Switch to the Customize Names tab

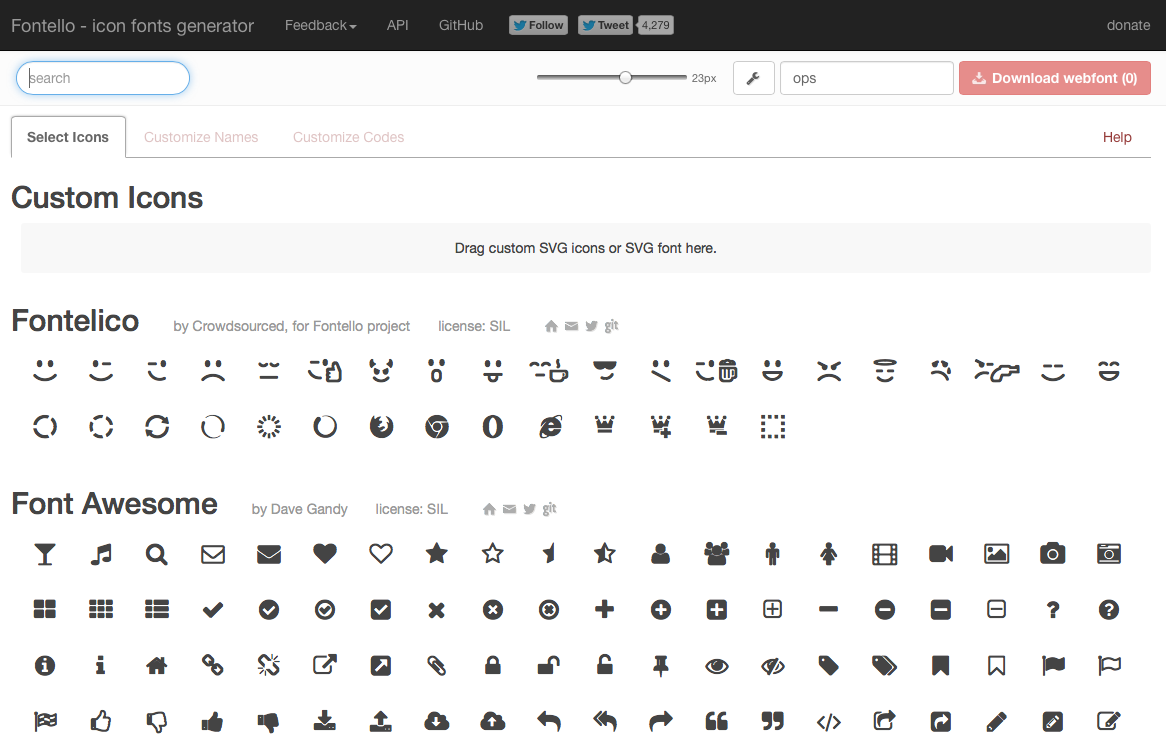click(x=201, y=137)
